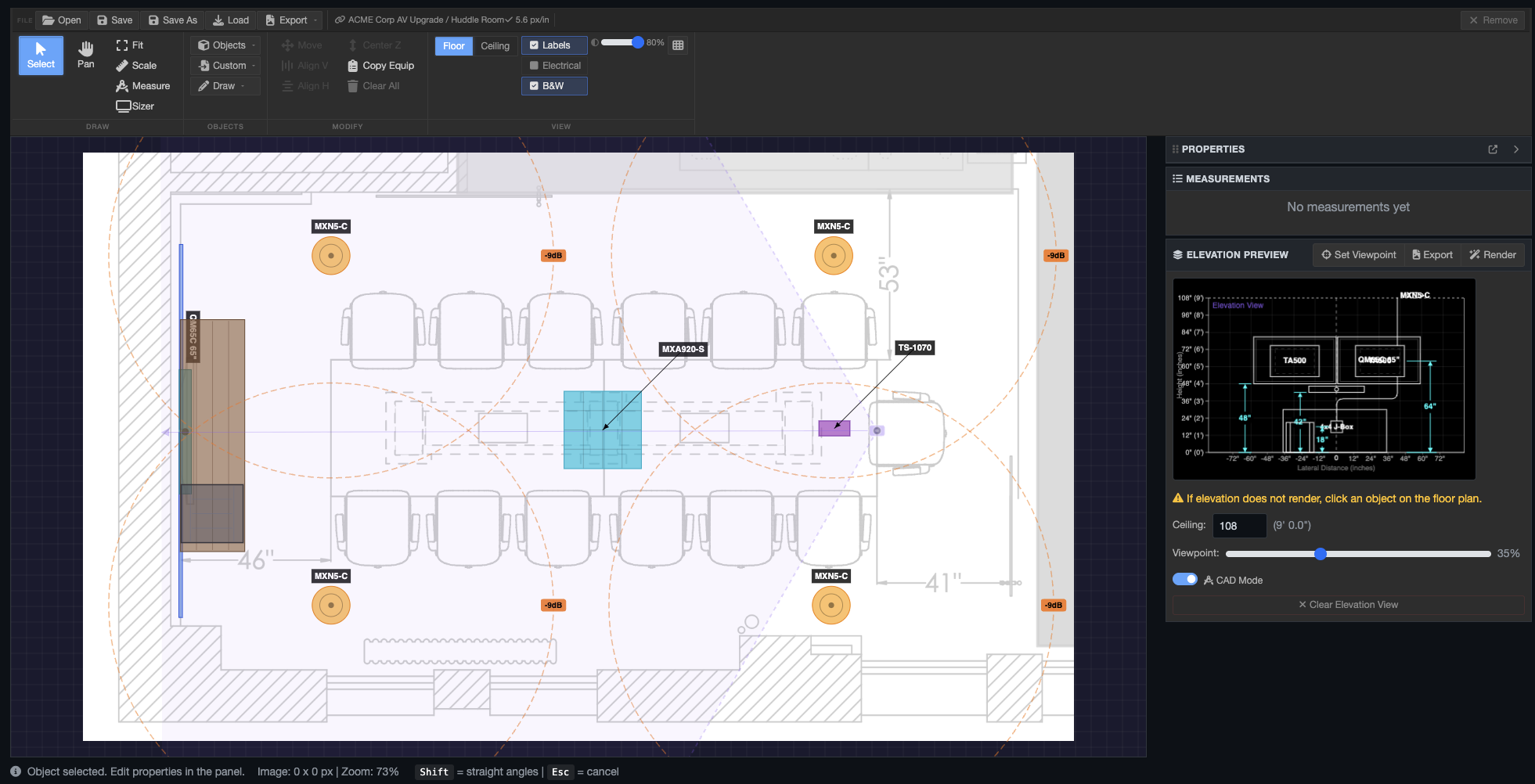Toggle the grid icon near opacity slider

click(678, 45)
